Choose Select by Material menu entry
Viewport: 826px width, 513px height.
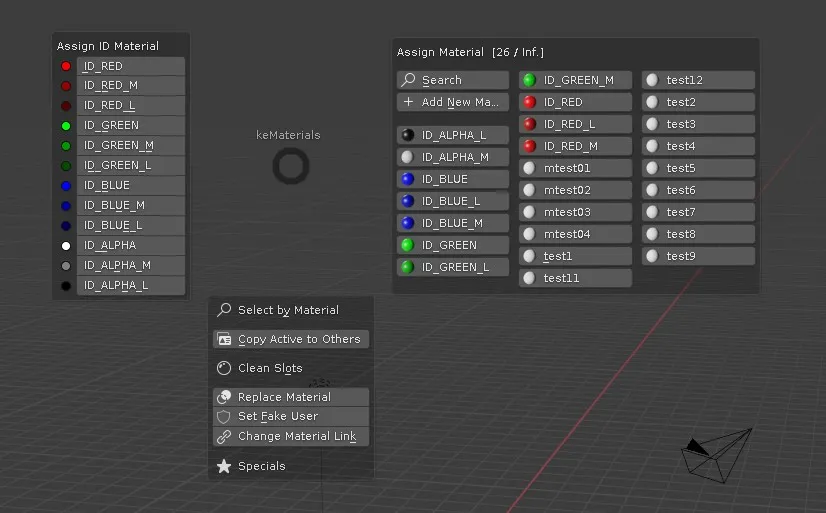pos(290,310)
